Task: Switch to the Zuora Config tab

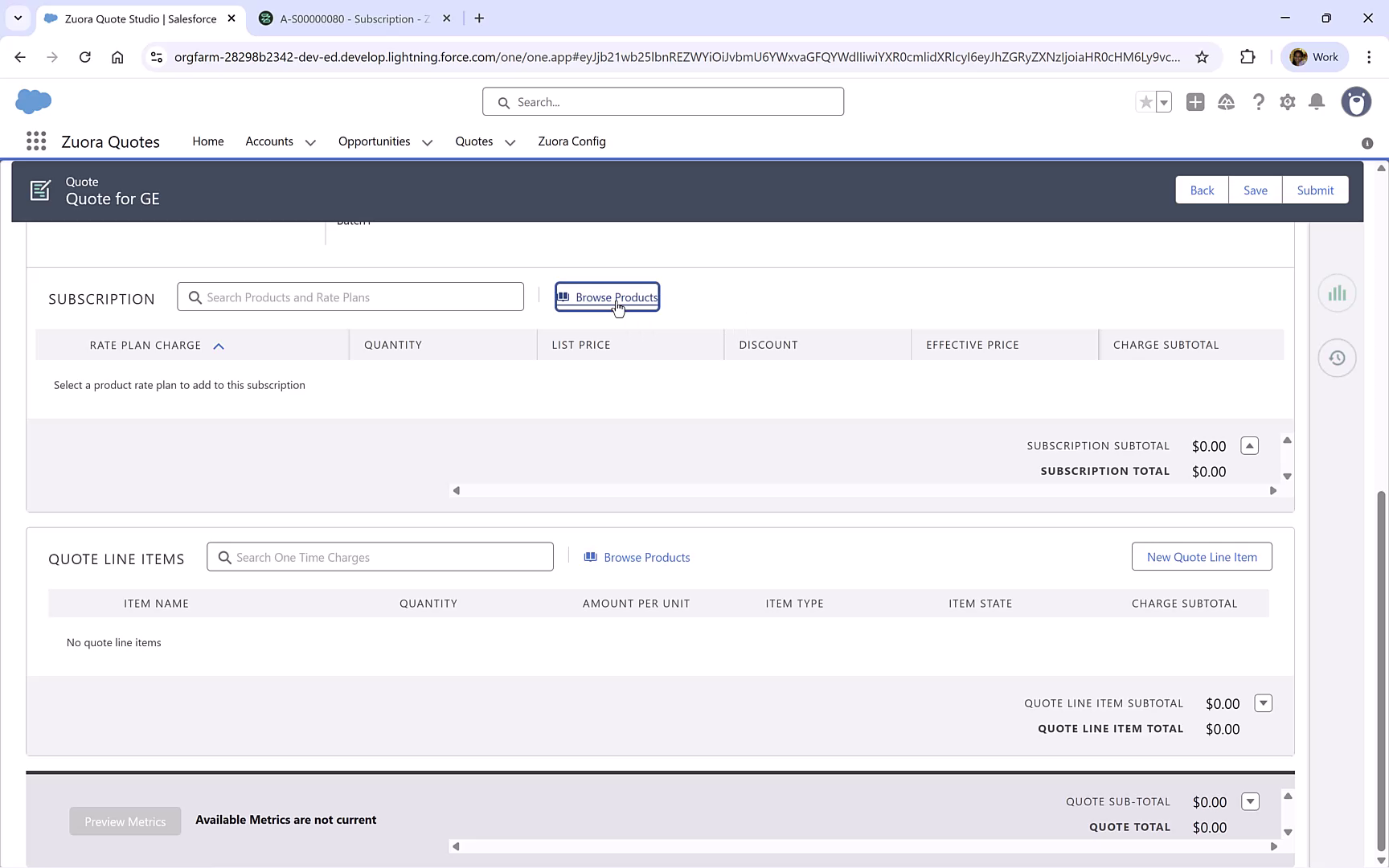Action: tap(572, 141)
